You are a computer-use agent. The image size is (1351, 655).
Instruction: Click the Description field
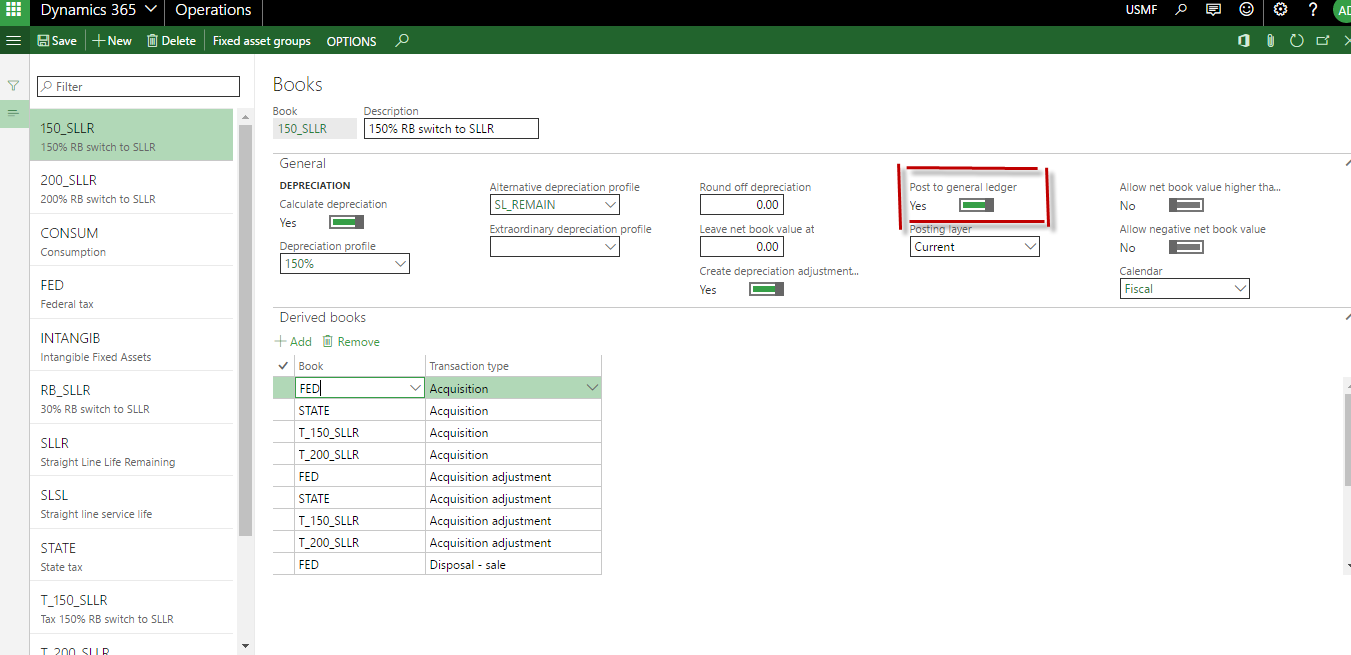click(x=451, y=128)
